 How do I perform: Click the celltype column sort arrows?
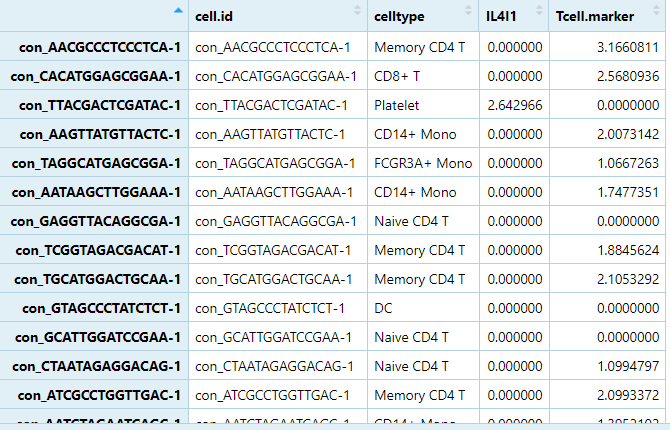pyautogui.click(x=469, y=11)
